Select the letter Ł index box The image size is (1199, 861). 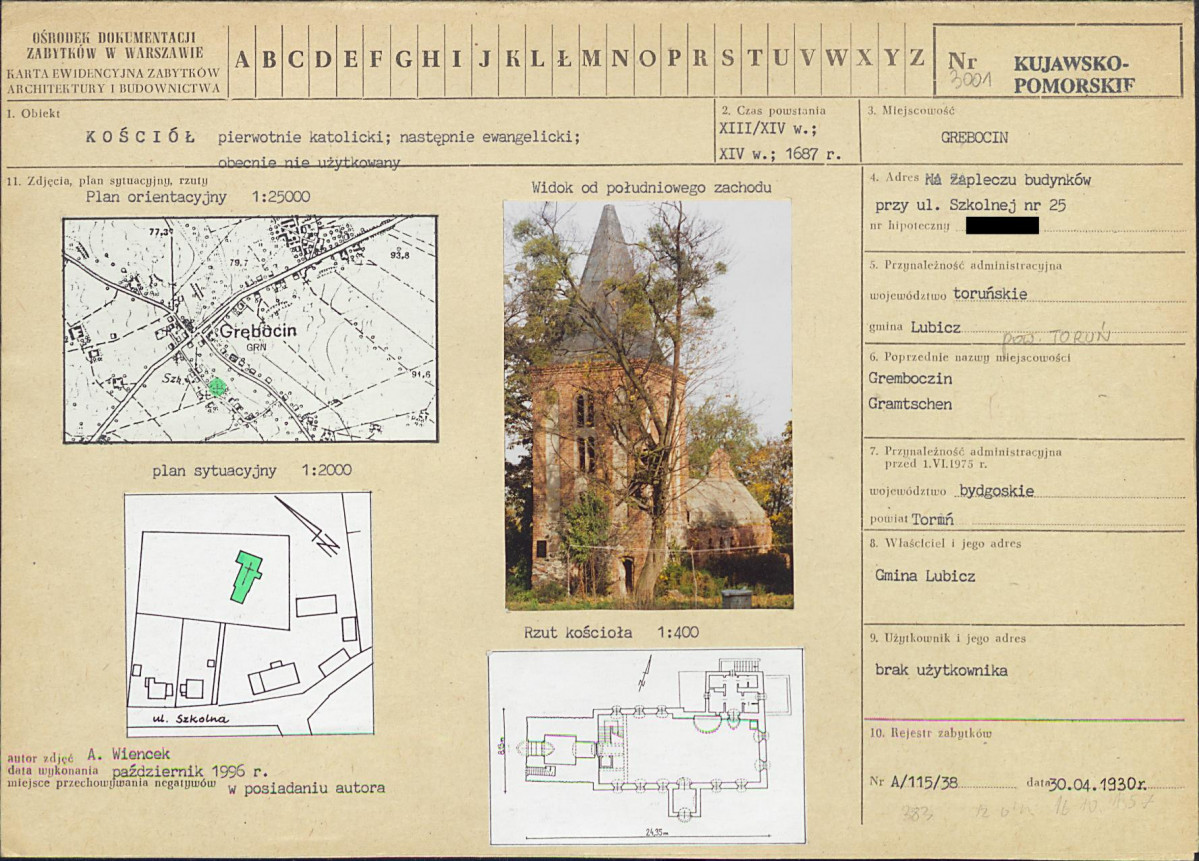pos(564,59)
